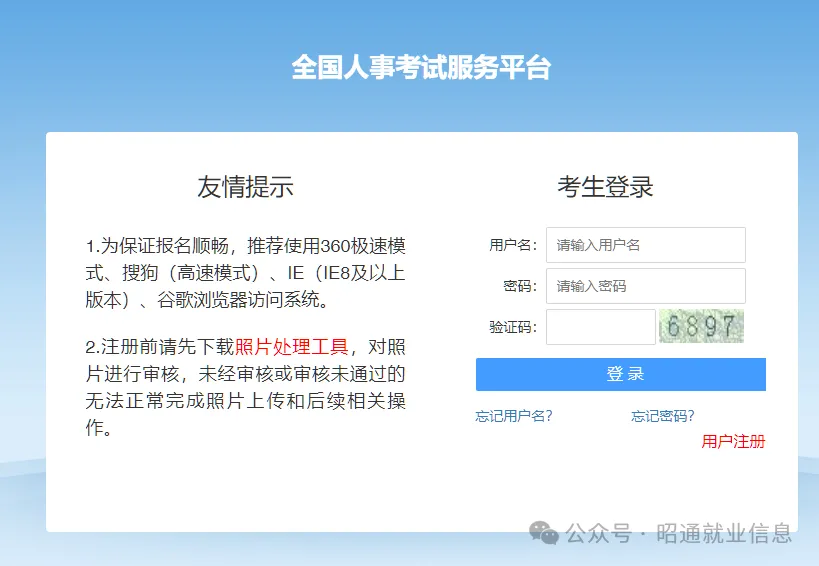Open the 忘记用户名? link
The image size is (819, 566).
pyautogui.click(x=514, y=416)
